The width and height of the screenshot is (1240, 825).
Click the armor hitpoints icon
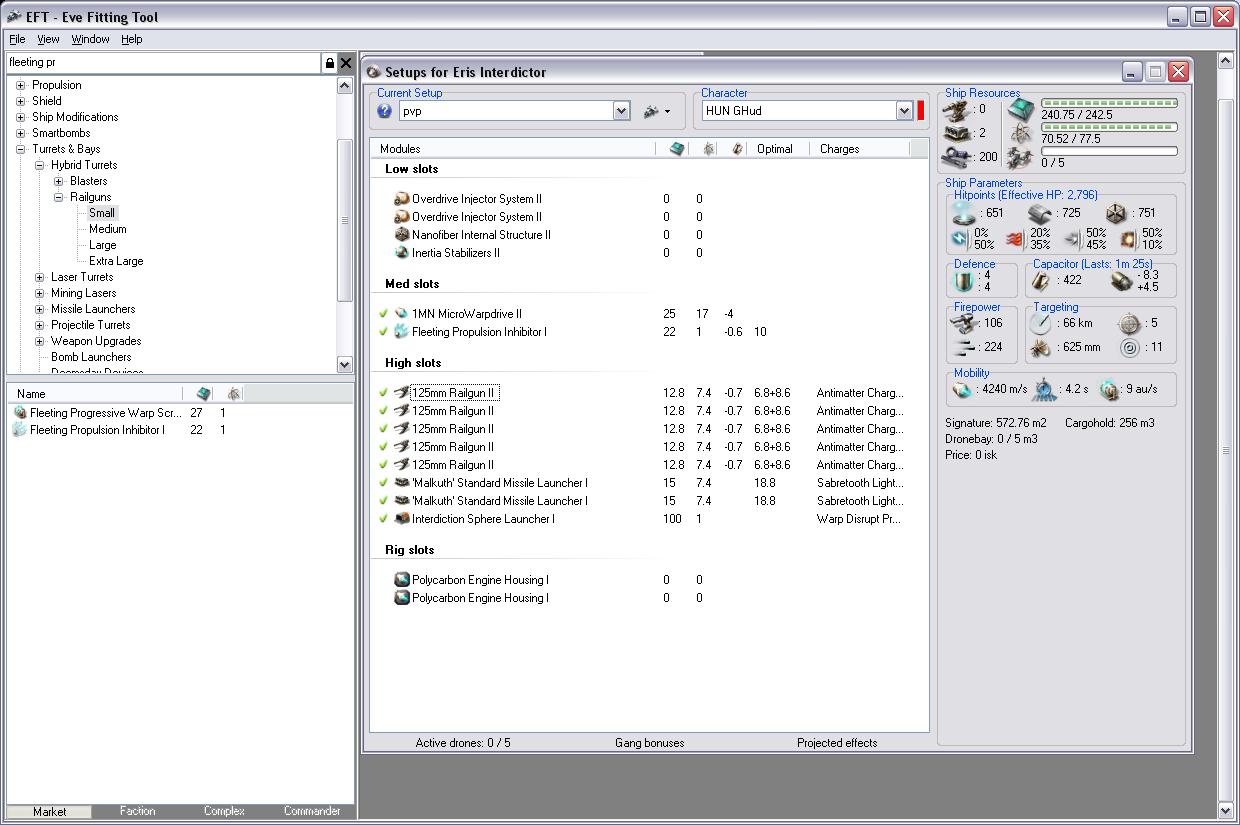pyautogui.click(x=1040, y=213)
